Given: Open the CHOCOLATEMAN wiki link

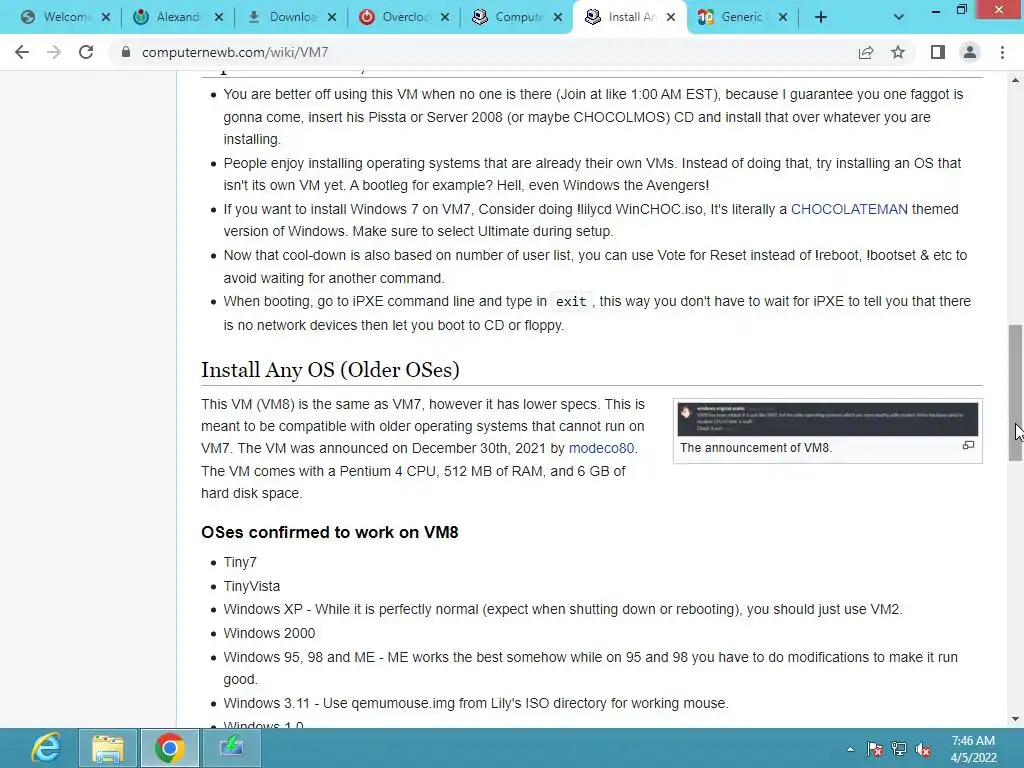Looking at the screenshot, I should 849,209.
